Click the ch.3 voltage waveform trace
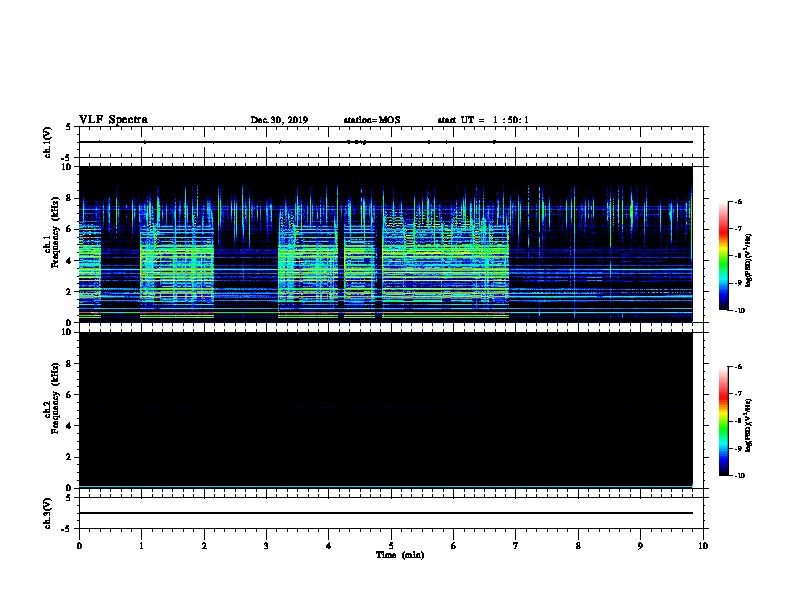The image size is (792, 612). 385,513
